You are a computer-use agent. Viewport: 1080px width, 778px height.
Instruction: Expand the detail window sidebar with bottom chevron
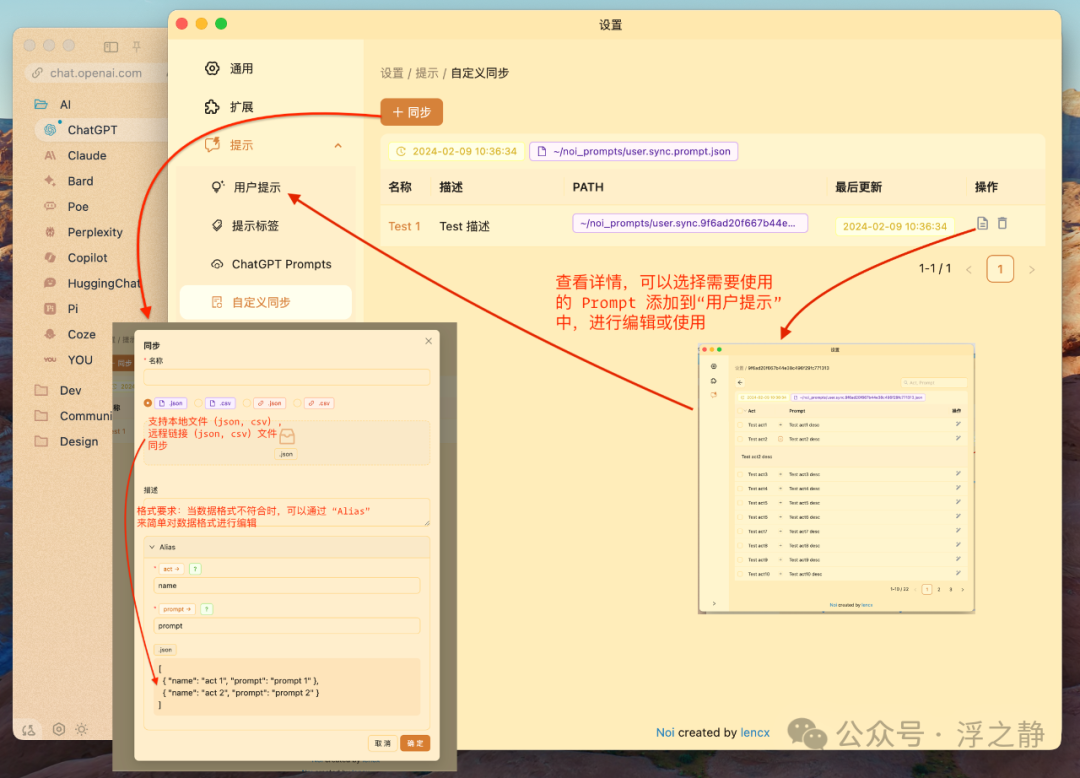click(714, 603)
